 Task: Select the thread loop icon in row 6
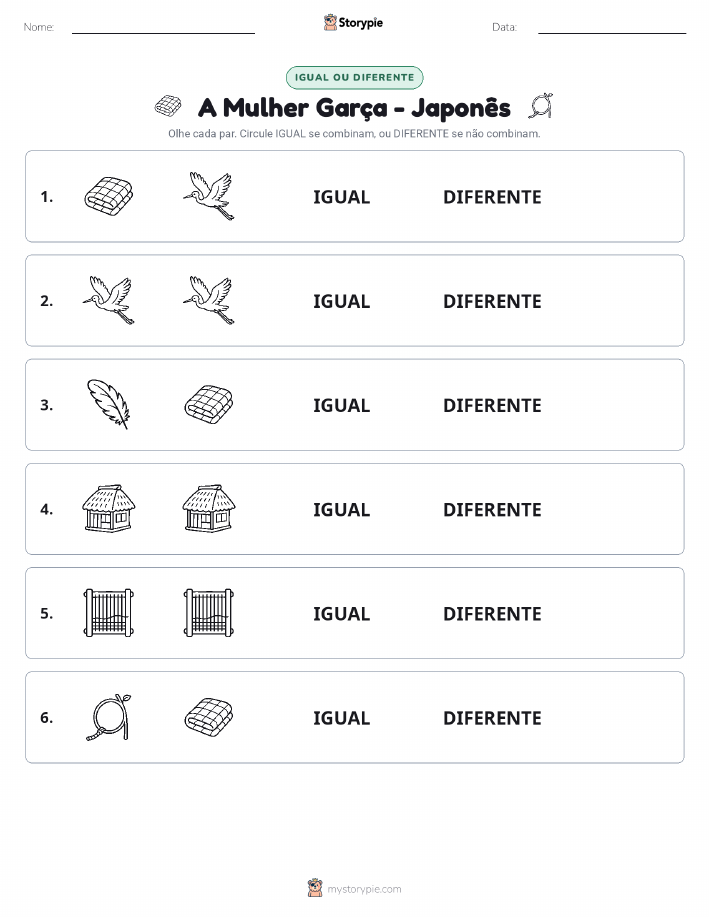pos(109,717)
